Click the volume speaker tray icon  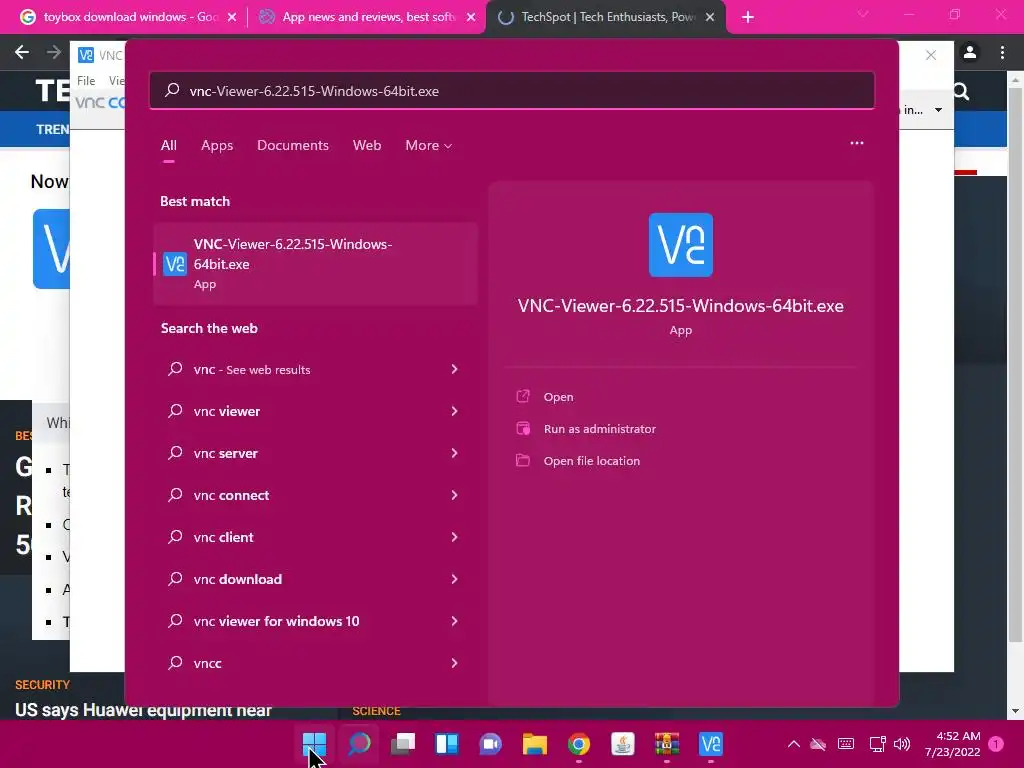(902, 744)
